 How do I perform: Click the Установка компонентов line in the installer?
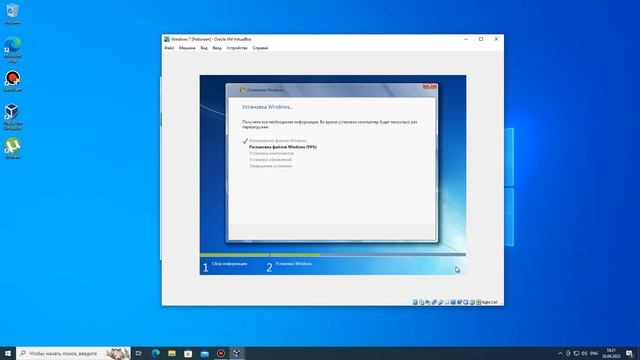(x=271, y=153)
